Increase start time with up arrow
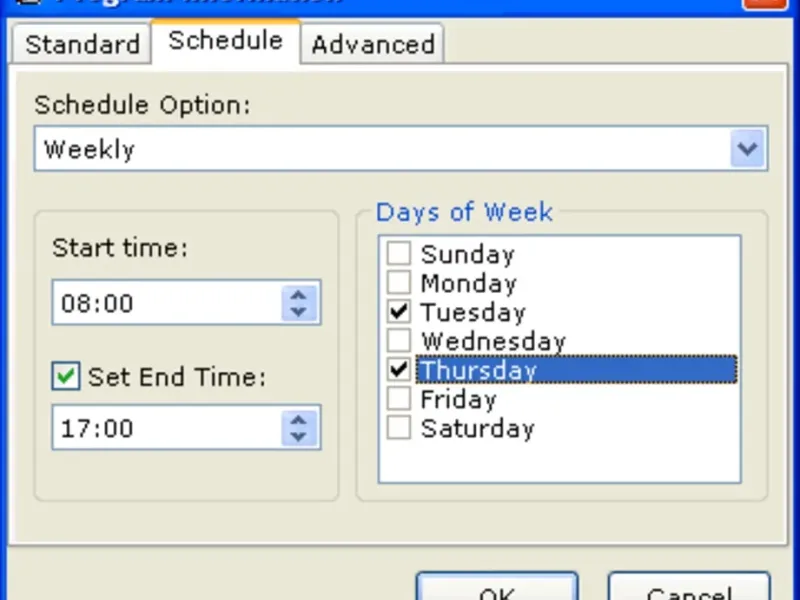 coord(298,294)
